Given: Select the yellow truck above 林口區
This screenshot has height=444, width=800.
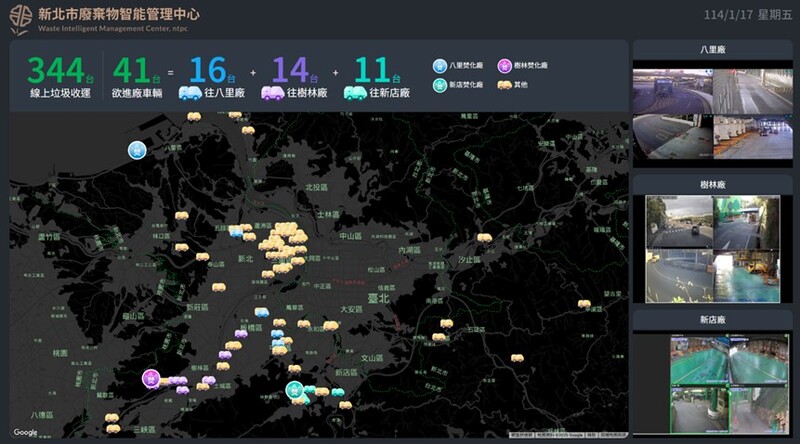Looking at the screenshot, I should coord(182,215).
